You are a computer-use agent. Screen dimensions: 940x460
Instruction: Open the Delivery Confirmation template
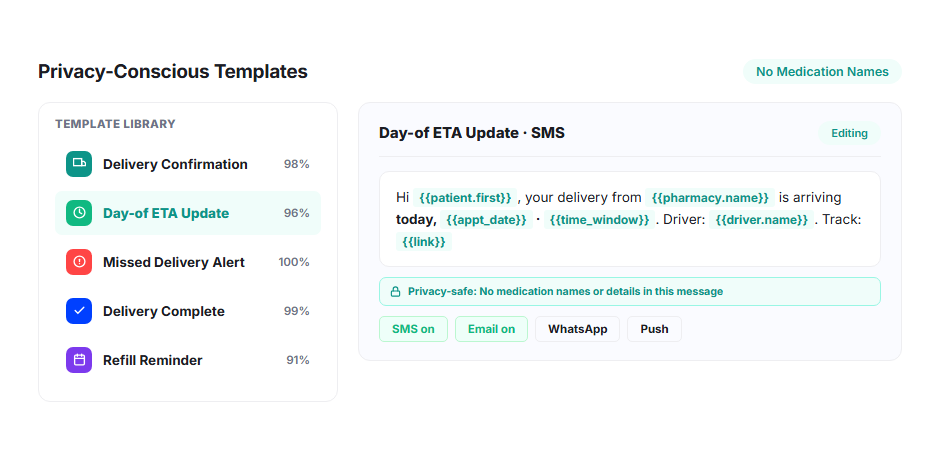(x=188, y=164)
